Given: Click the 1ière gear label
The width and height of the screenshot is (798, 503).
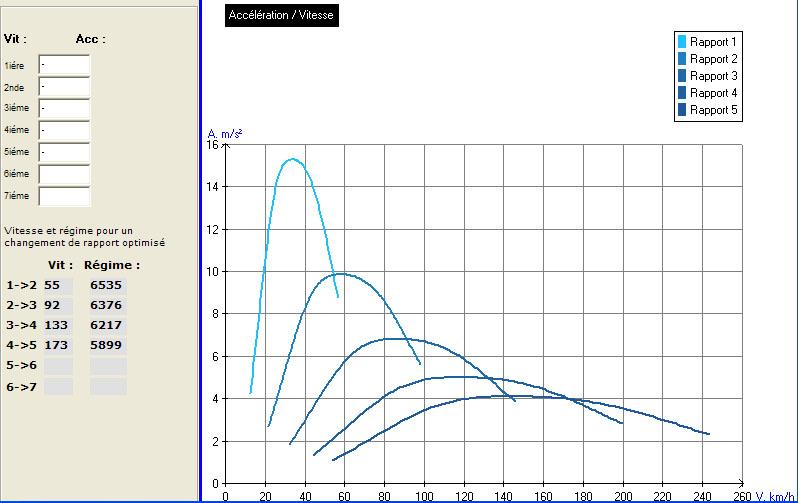Looking at the screenshot, I should tap(14, 66).
